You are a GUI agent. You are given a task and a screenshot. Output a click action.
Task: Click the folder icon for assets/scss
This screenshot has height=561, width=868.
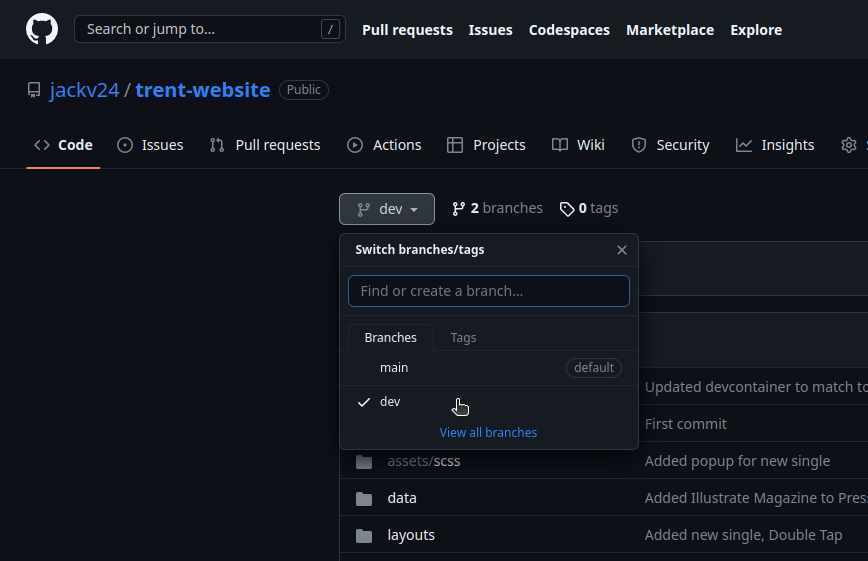[364, 461]
